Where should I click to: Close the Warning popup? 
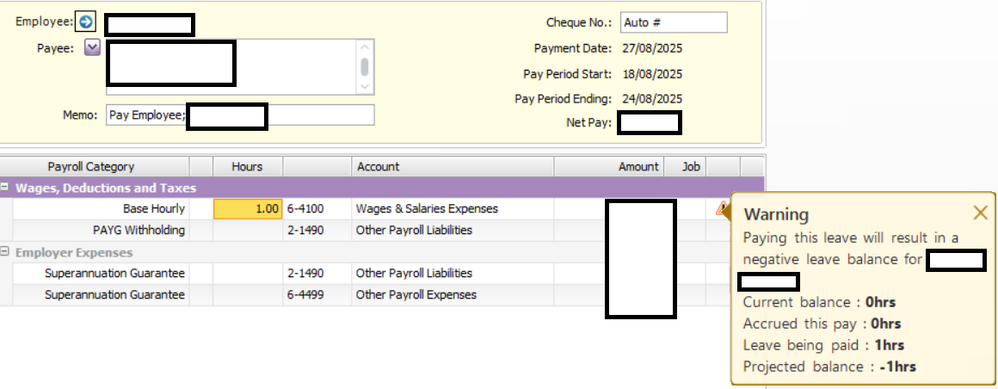click(x=980, y=213)
